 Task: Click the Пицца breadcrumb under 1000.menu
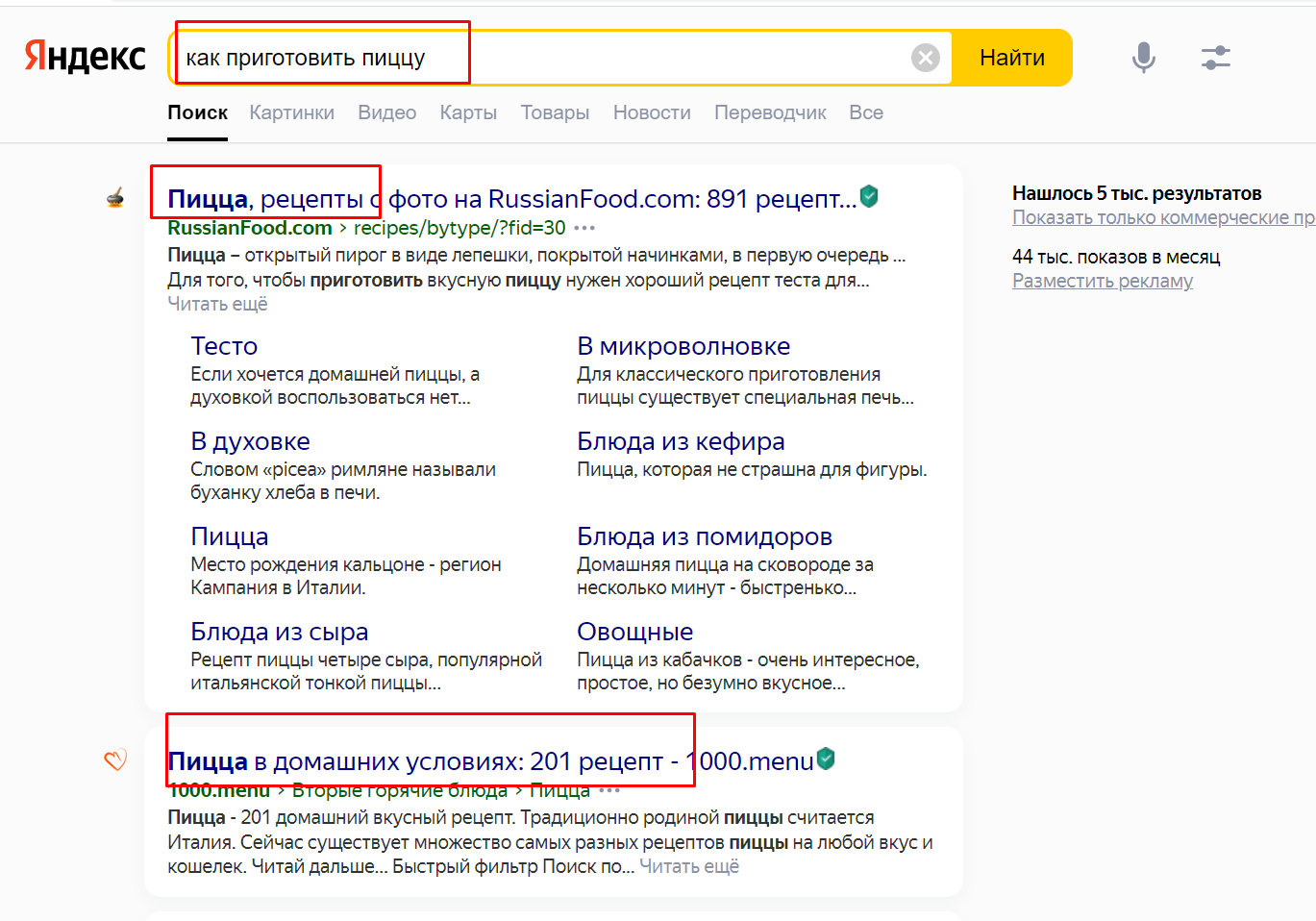(x=560, y=790)
